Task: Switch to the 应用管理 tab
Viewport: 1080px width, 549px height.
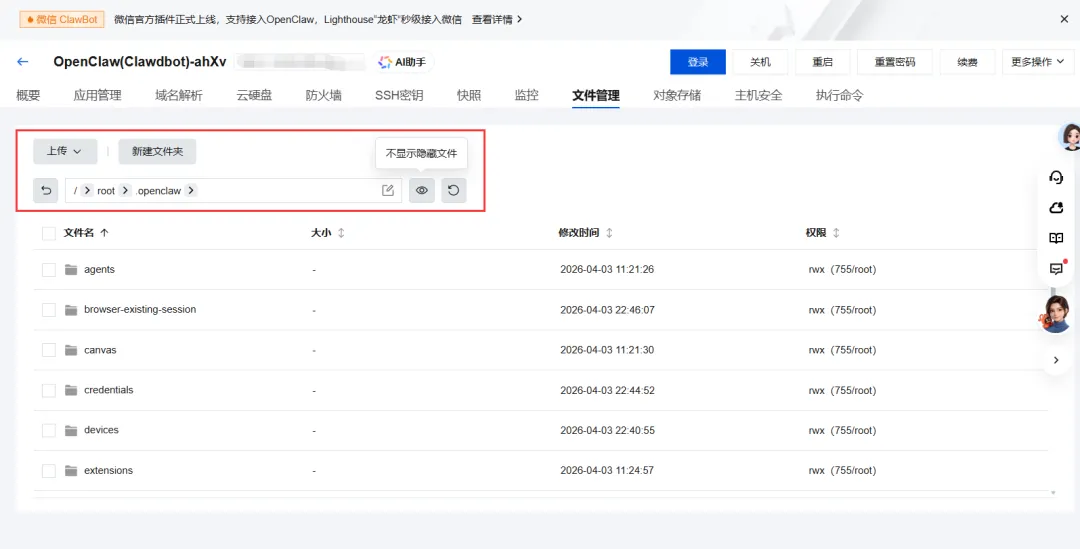Action: [97, 95]
